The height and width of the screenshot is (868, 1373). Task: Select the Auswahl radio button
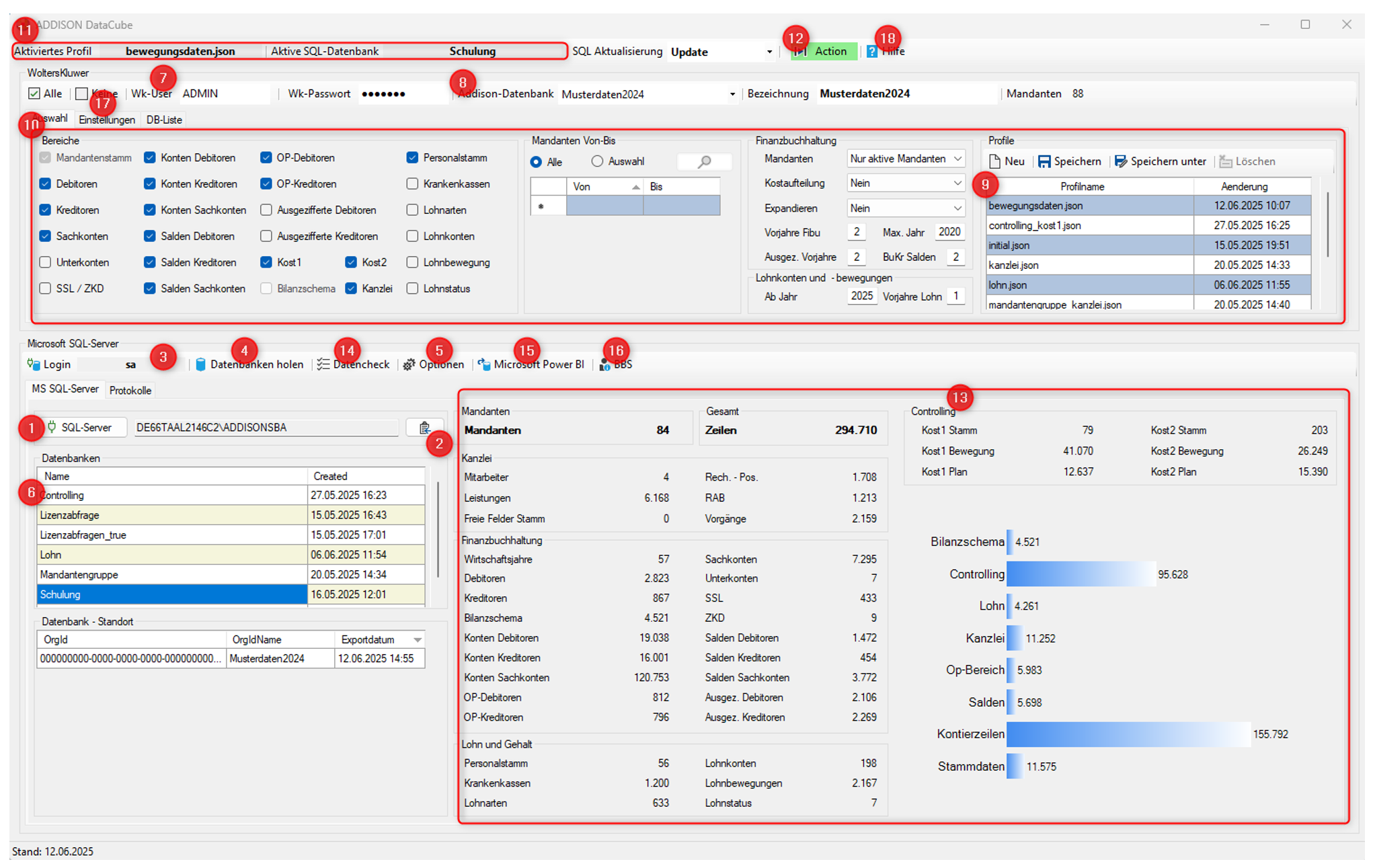pos(597,161)
